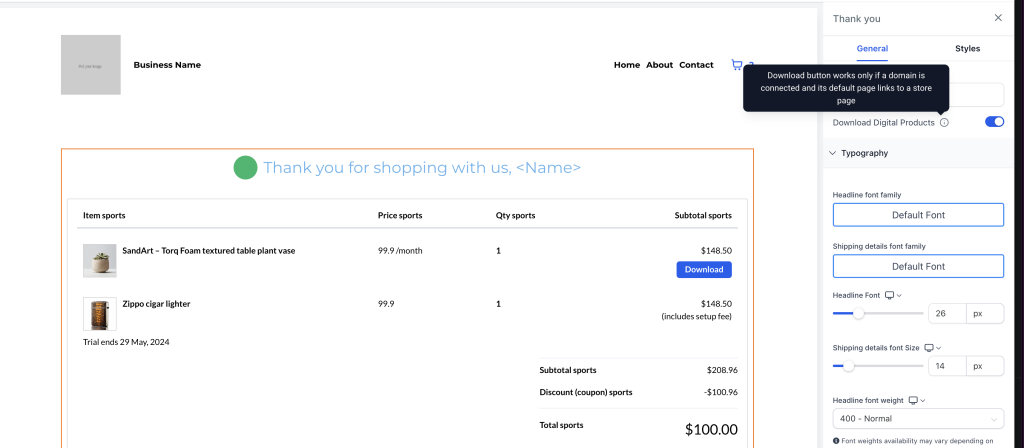The height and width of the screenshot is (448, 1024).
Task: Click the info icon beside Download Digital Products
Action: click(x=944, y=122)
